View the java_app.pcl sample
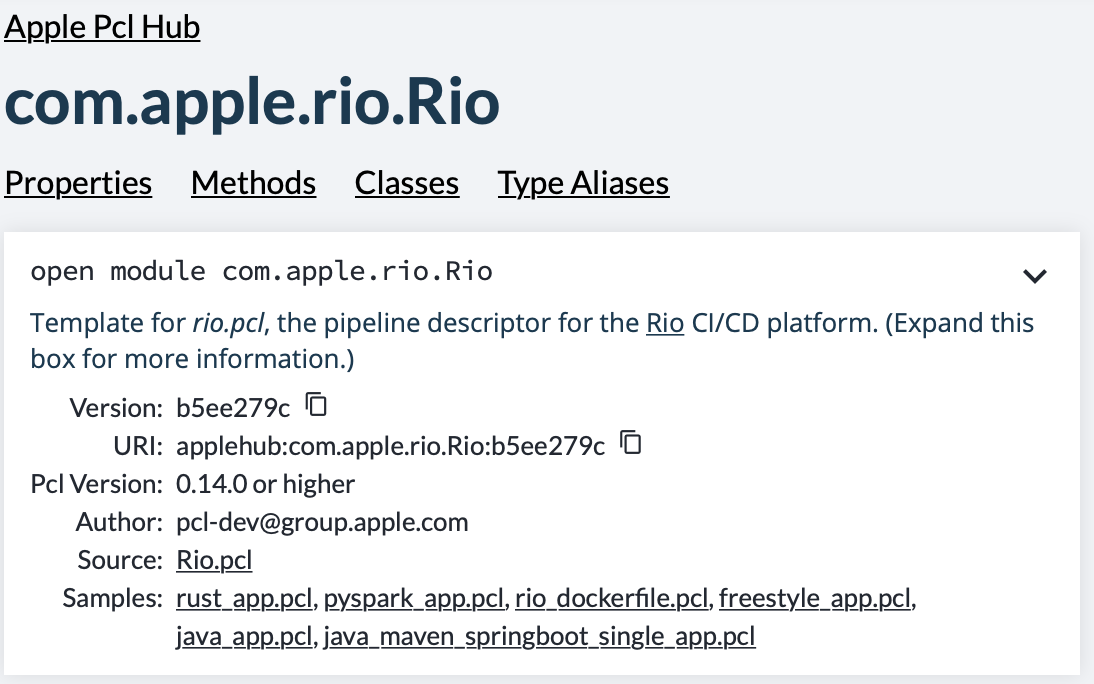Screen dimensions: 1094x684 pos(245,636)
